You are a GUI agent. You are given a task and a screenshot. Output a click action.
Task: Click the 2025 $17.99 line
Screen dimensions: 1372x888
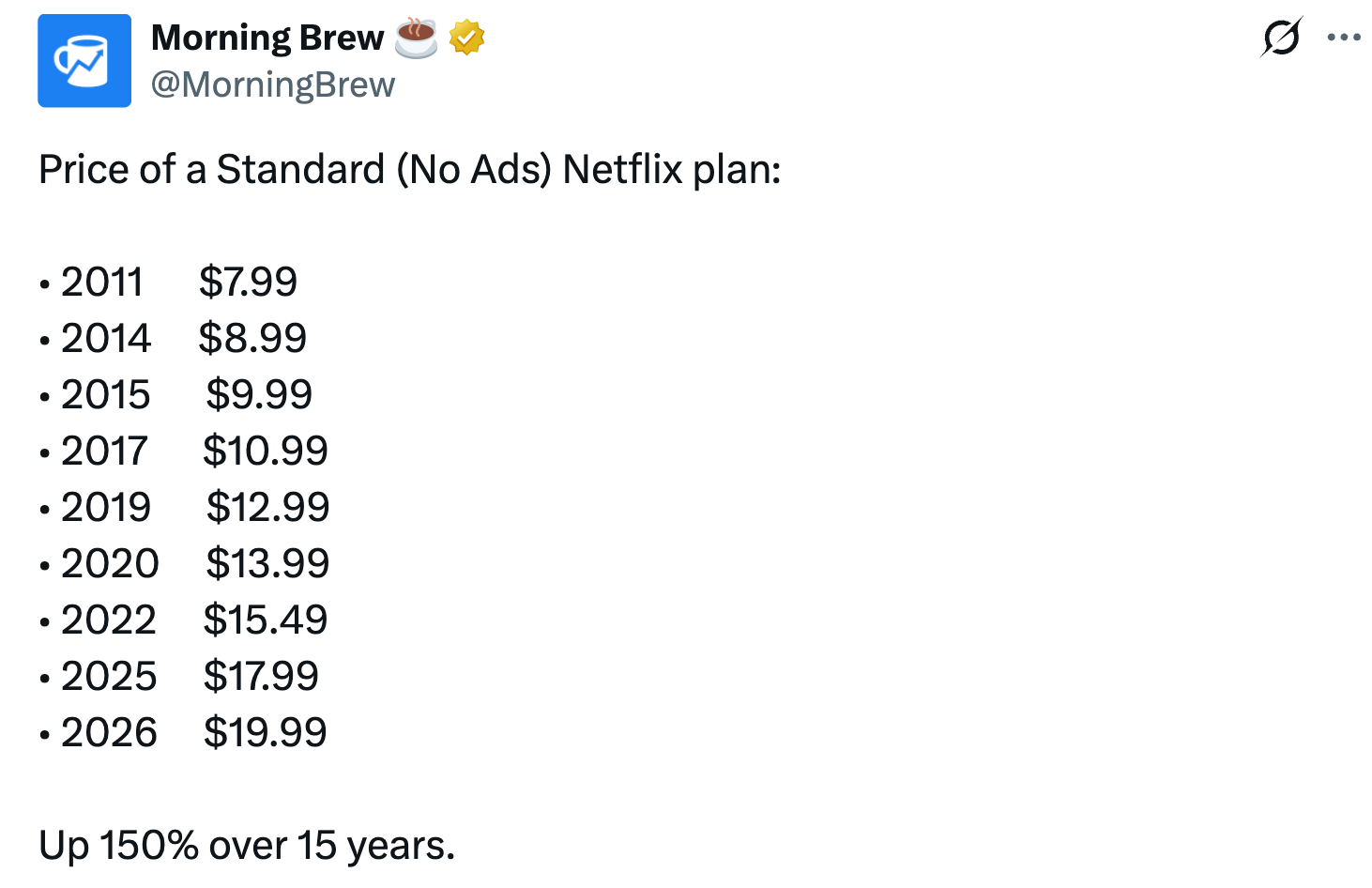(179, 676)
